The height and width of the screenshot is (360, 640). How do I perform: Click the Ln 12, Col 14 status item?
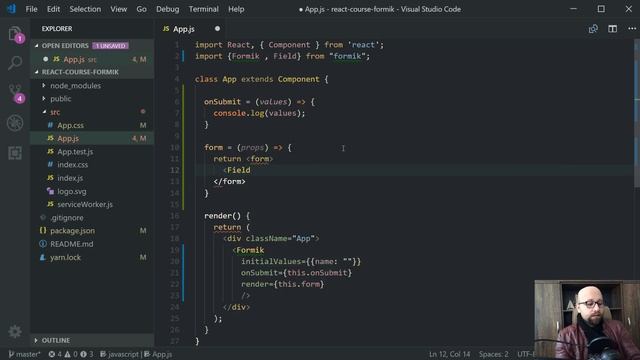pyautogui.click(x=449, y=354)
